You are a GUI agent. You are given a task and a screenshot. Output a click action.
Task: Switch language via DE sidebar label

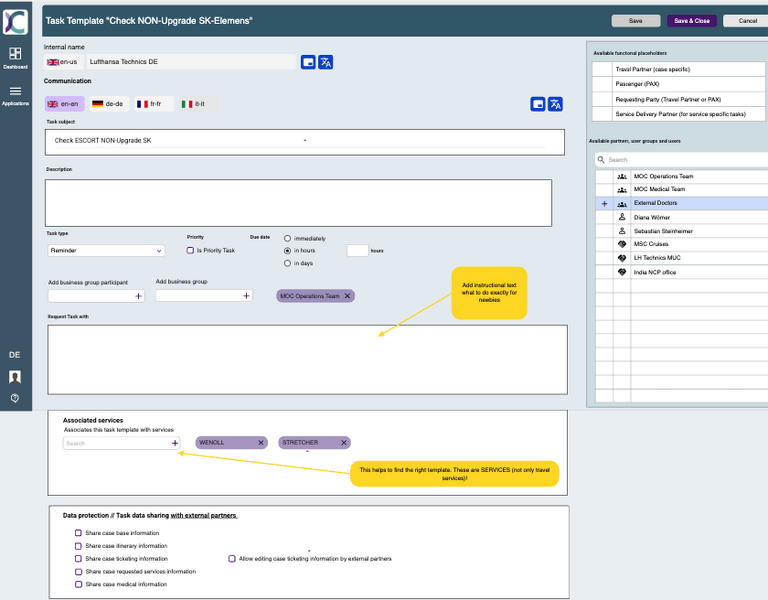[x=15, y=355]
